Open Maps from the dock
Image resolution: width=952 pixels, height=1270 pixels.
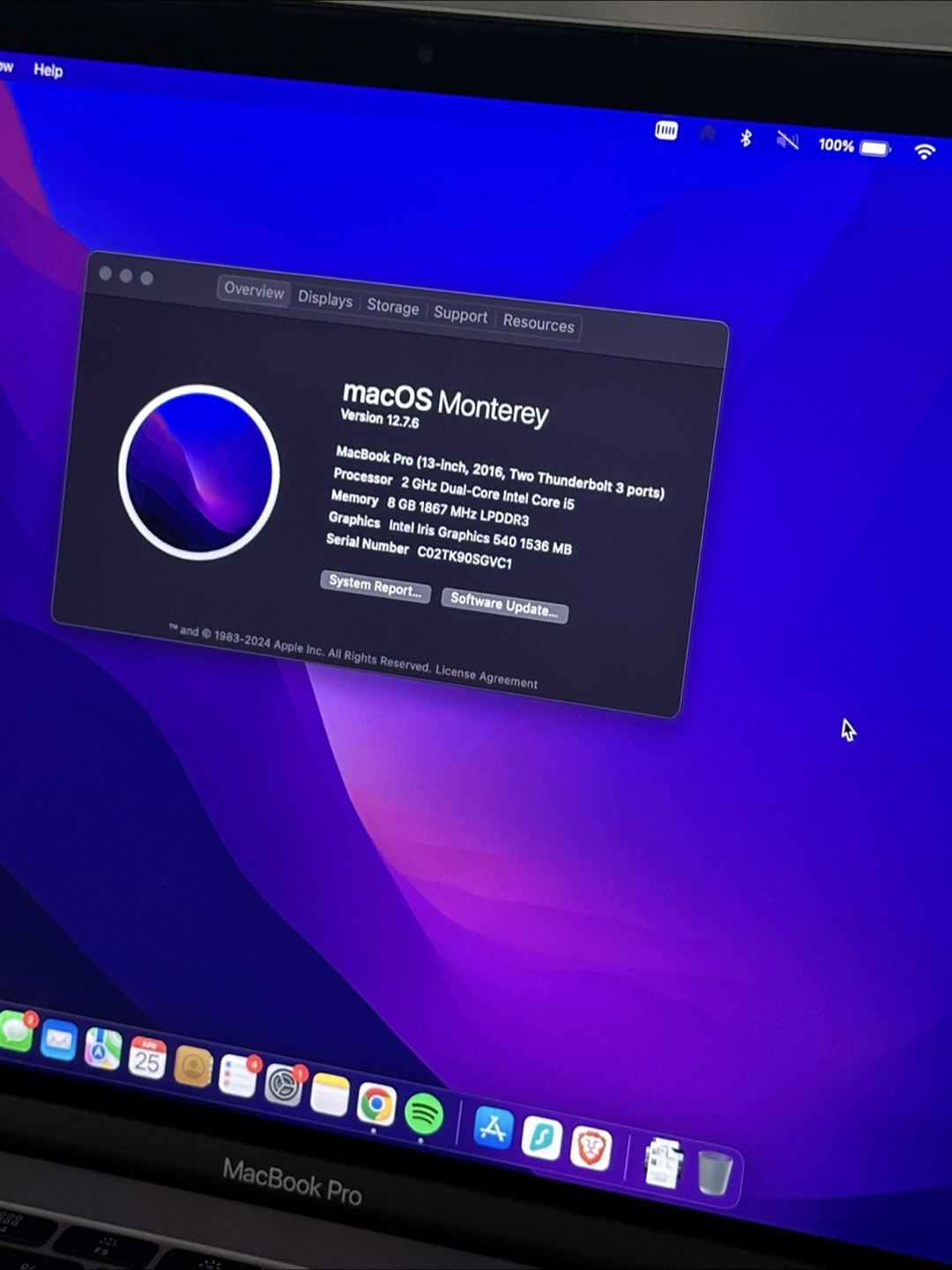(103, 1050)
